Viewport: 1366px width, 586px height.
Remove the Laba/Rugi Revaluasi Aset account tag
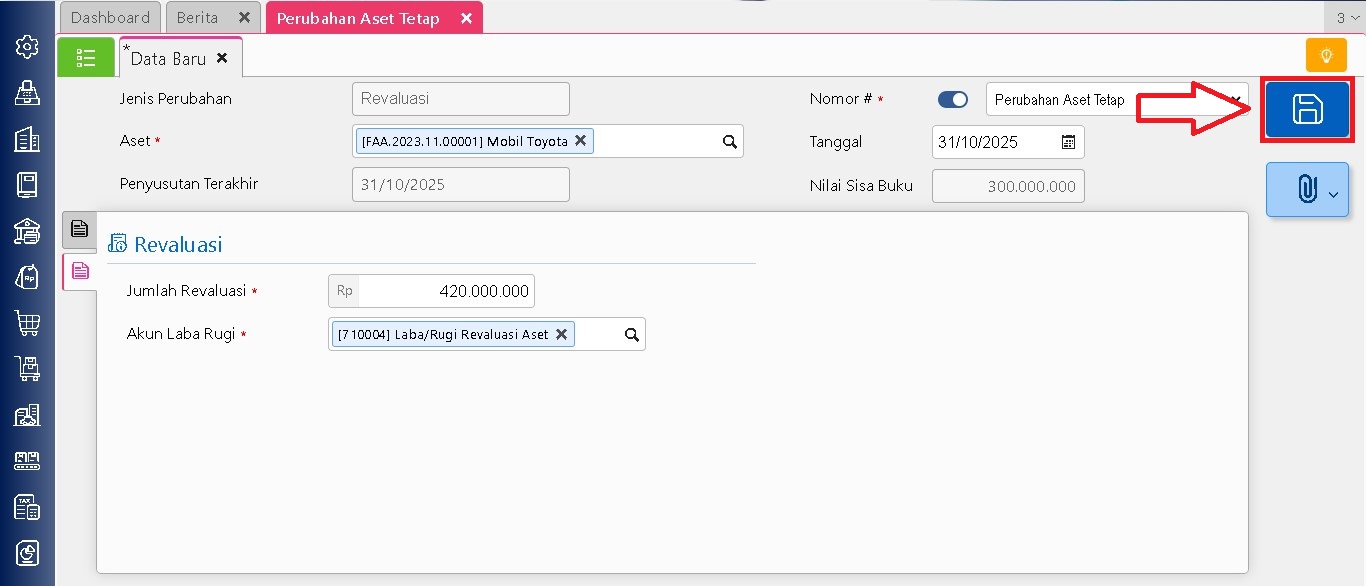point(561,334)
